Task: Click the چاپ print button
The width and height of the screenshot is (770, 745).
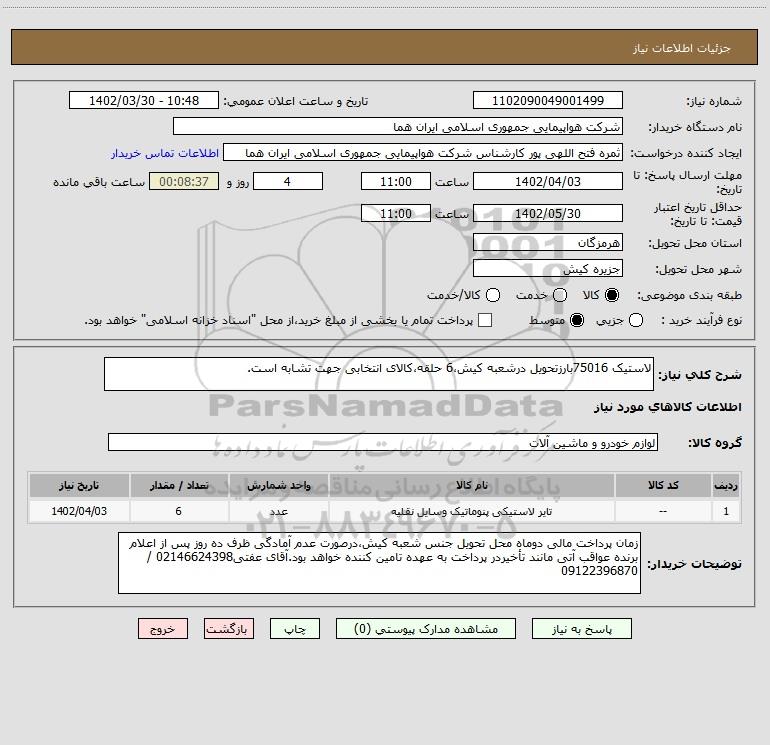Action: pos(295,629)
